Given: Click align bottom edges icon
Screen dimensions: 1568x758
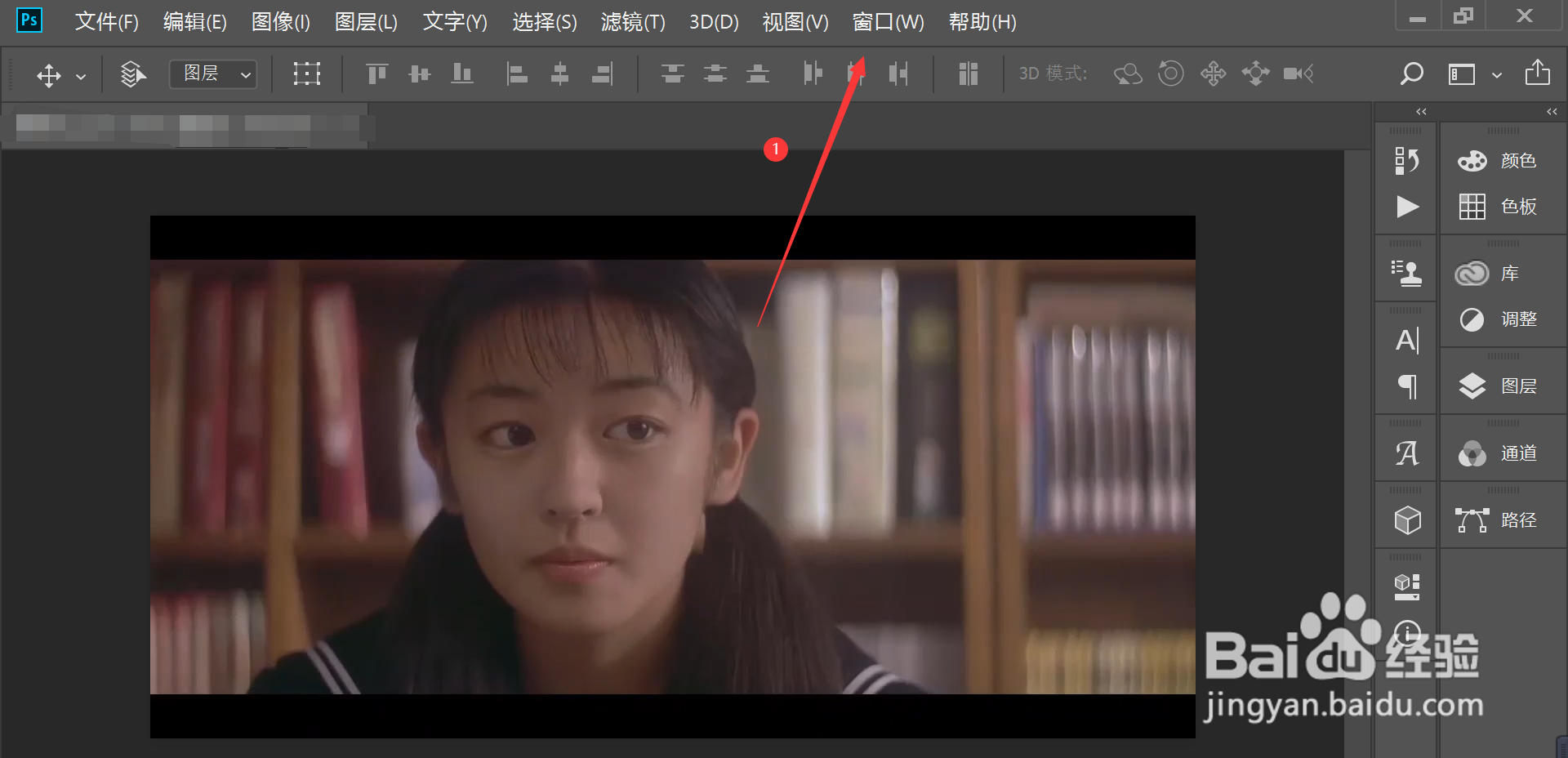Looking at the screenshot, I should (462, 74).
